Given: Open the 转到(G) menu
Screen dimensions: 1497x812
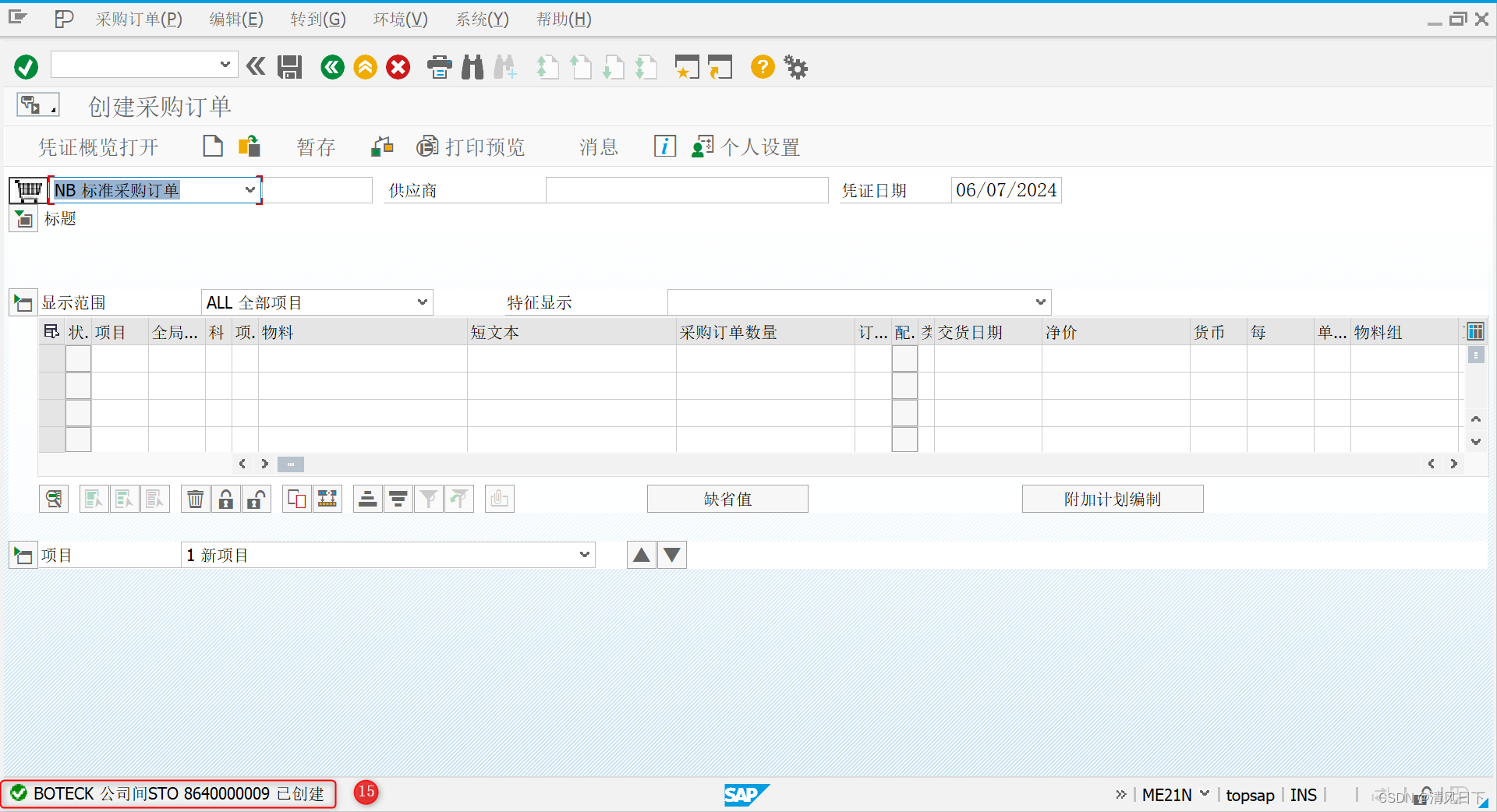Looking at the screenshot, I should [318, 19].
